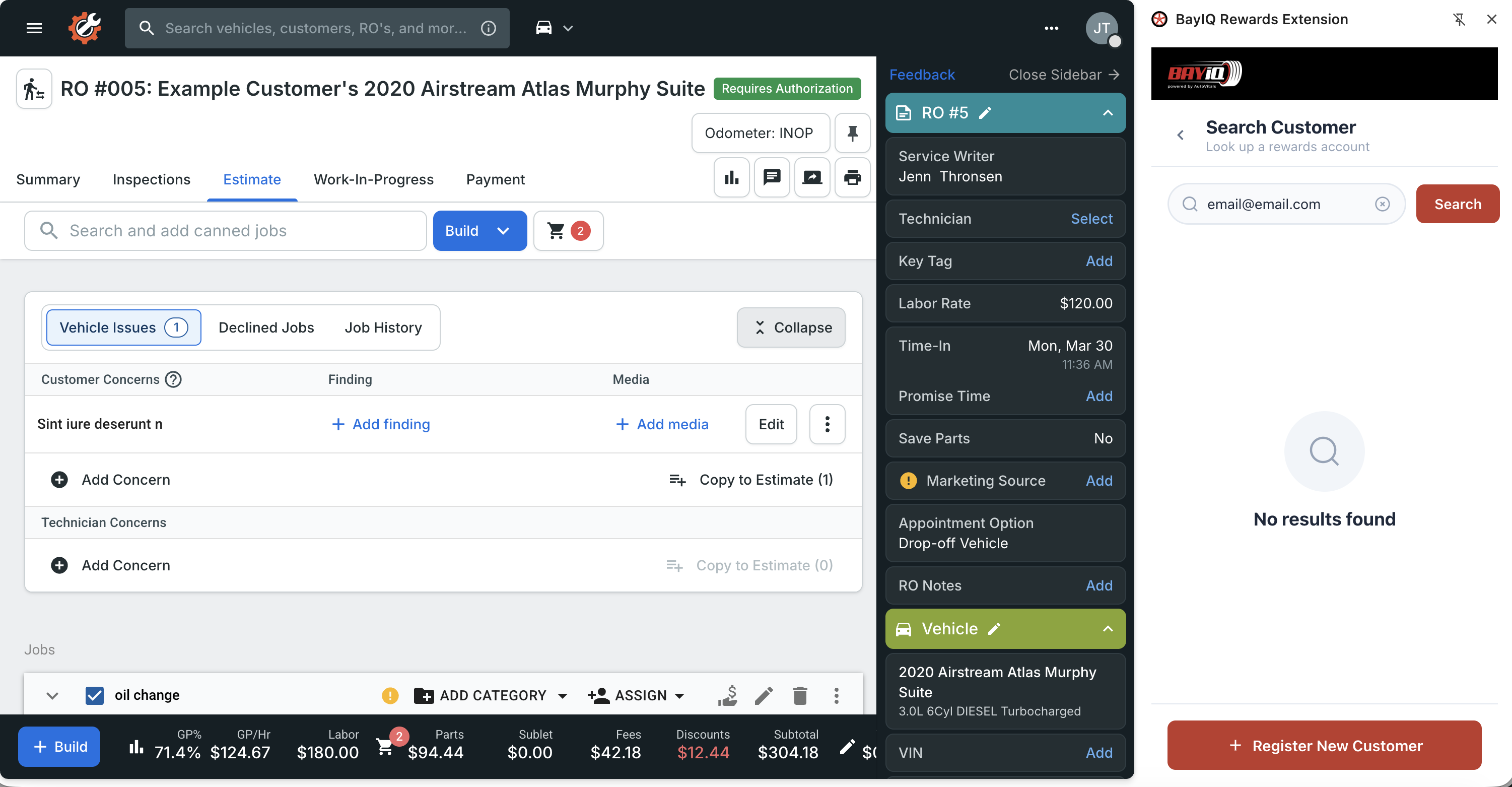Collapse the Vehicle sidebar section
This screenshot has height=787, width=1512.
pyautogui.click(x=1108, y=629)
